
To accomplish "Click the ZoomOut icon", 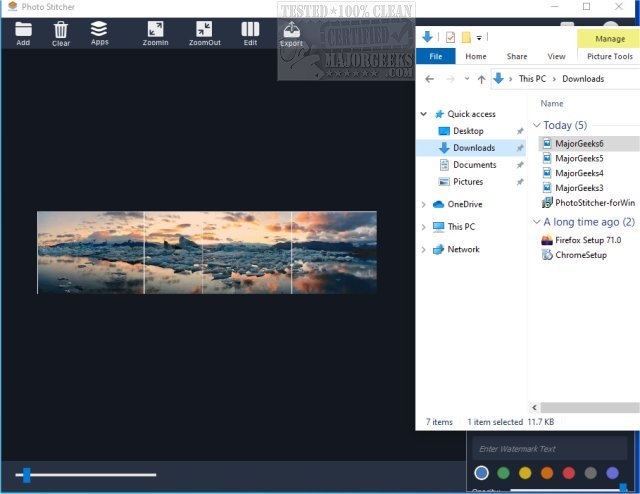I will pos(204,31).
